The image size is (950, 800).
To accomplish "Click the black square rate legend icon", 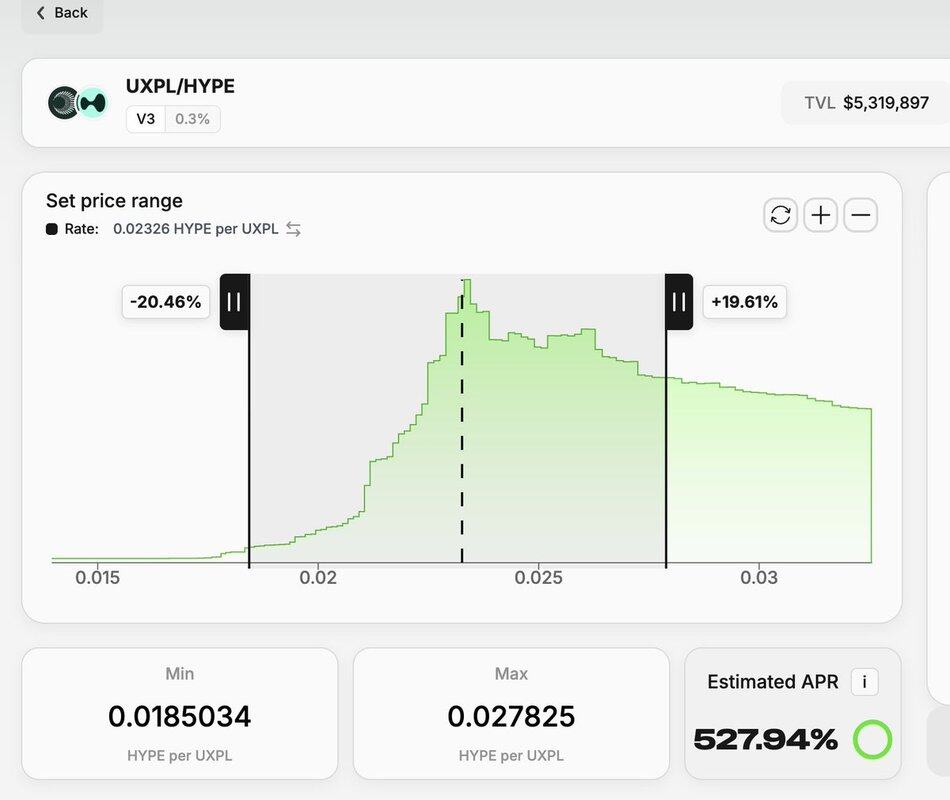I will 52,229.
